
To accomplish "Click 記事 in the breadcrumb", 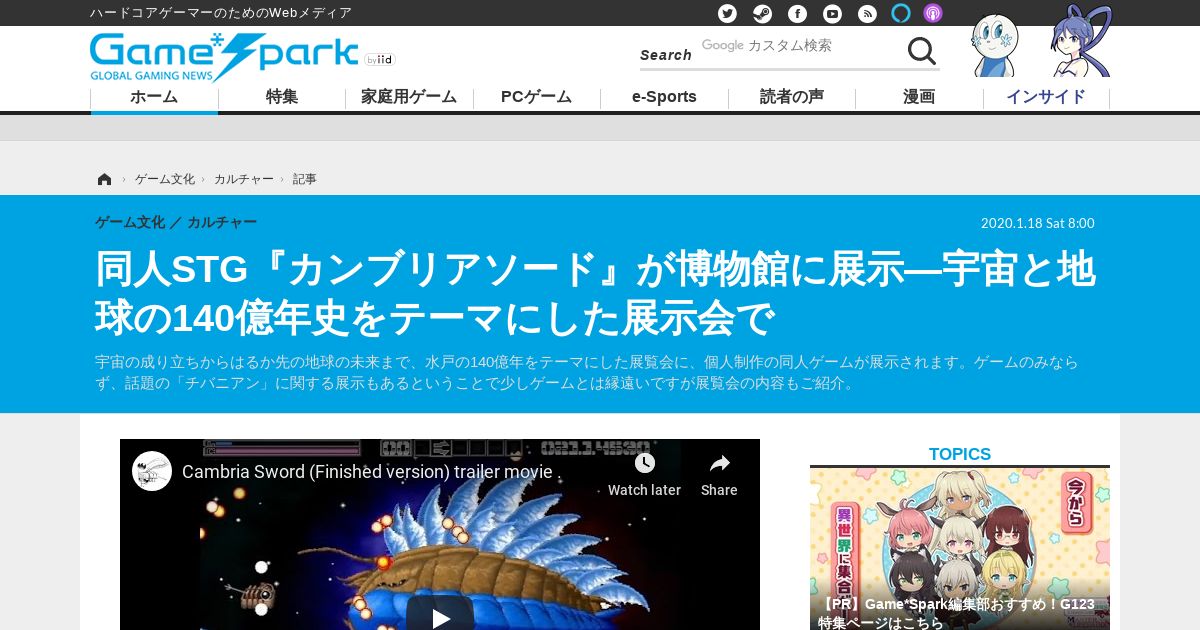I will pos(305,179).
